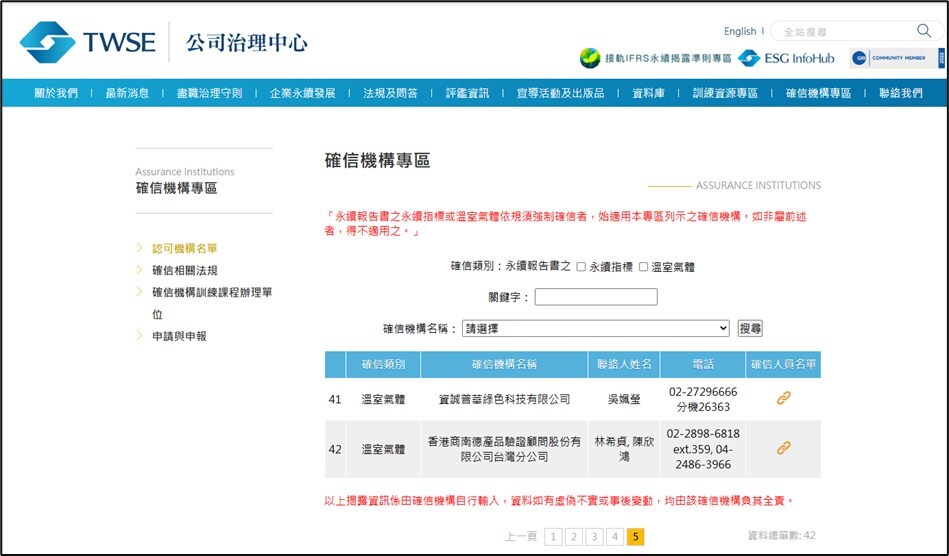This screenshot has height=556, width=949.
Task: Switch language via English link
Action: click(740, 31)
